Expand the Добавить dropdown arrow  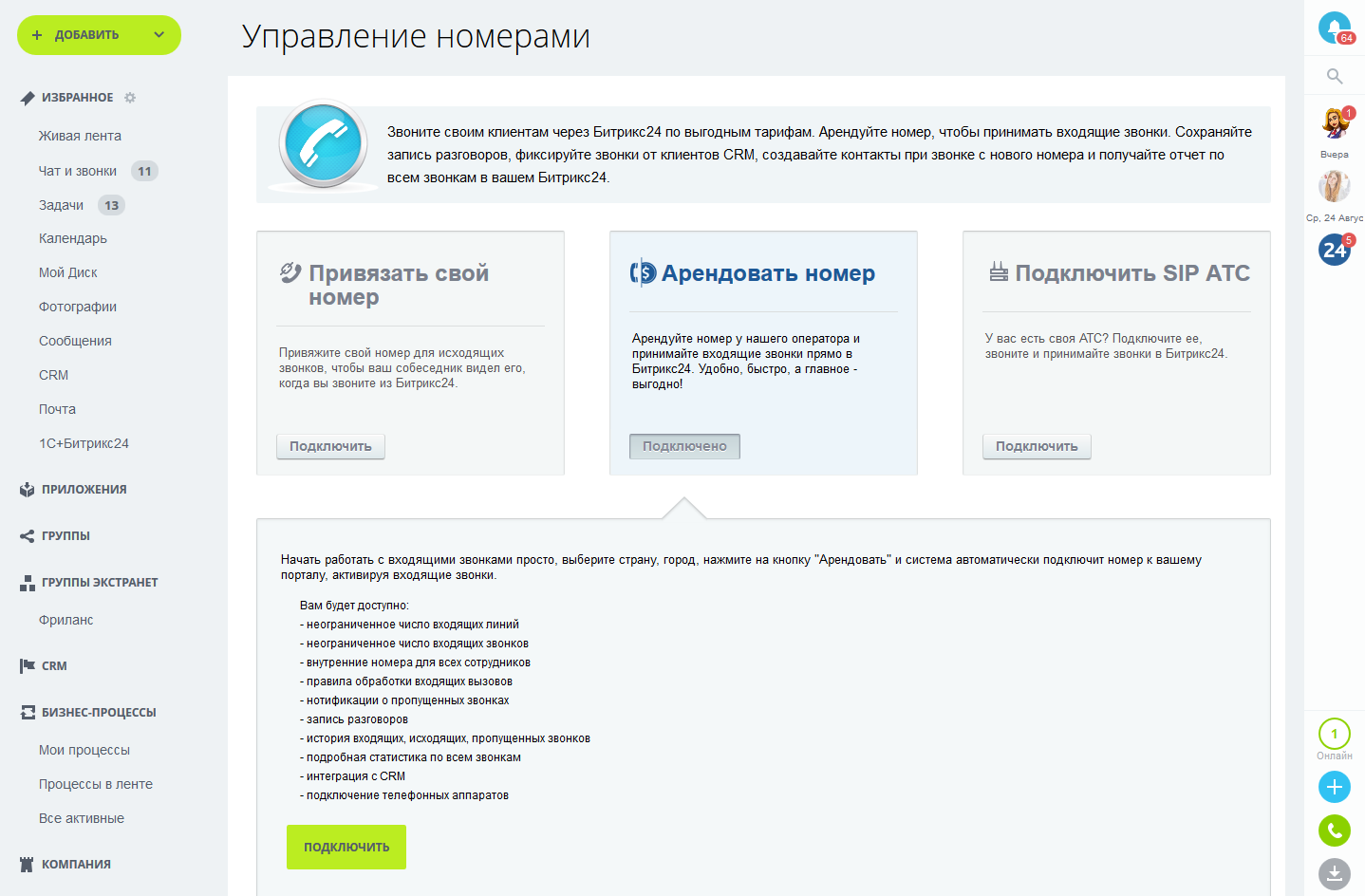point(159,35)
